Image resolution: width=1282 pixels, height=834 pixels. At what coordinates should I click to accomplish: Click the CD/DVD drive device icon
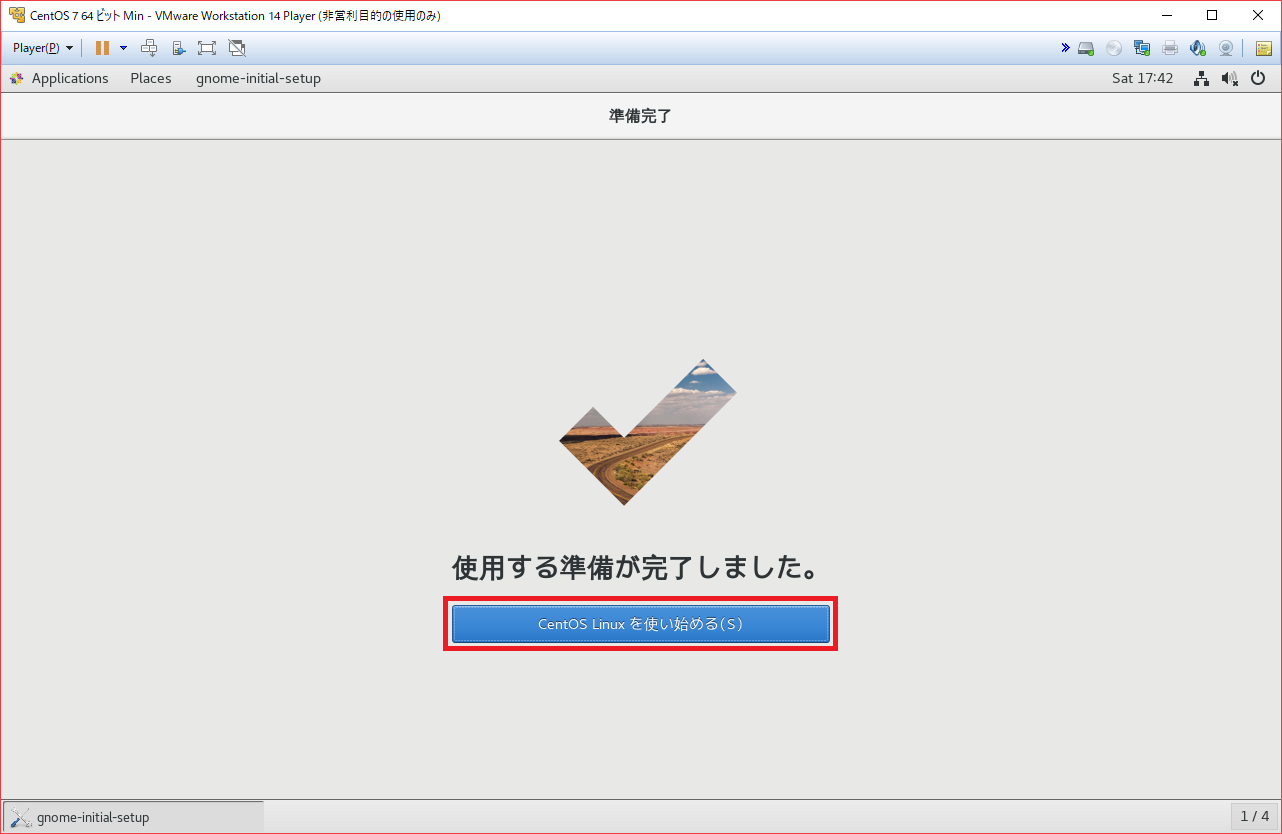click(x=1114, y=48)
